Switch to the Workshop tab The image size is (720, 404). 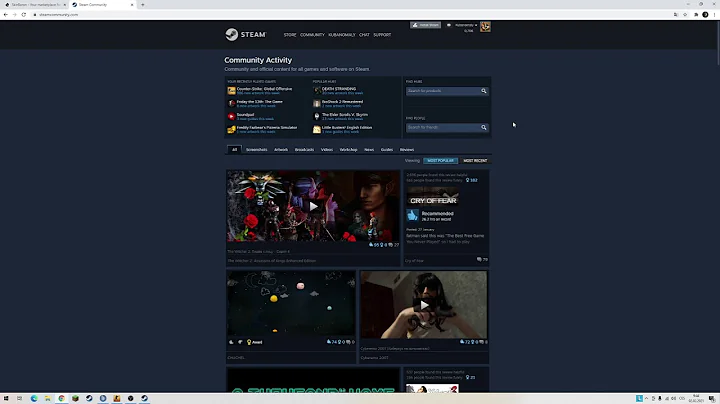tap(349, 150)
